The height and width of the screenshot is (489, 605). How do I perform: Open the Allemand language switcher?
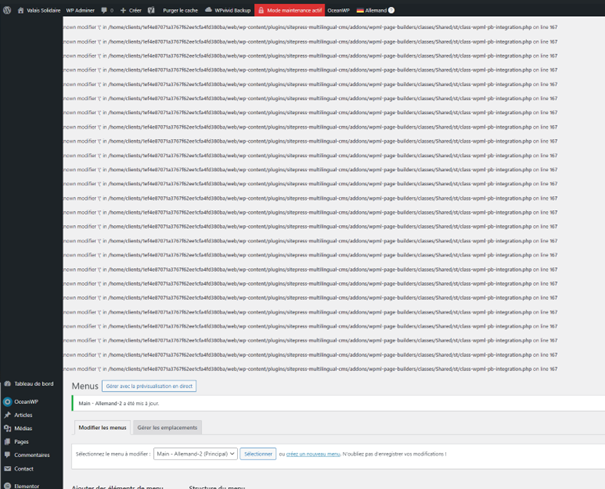click(371, 10)
